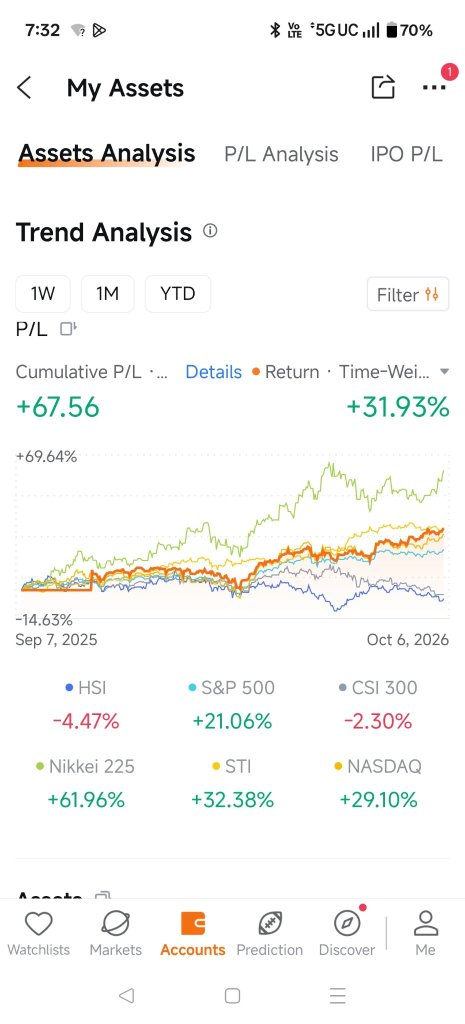Open Watchlists heart icon in bottom bar
This screenshot has width=465, height=1024.
pos(39,924)
